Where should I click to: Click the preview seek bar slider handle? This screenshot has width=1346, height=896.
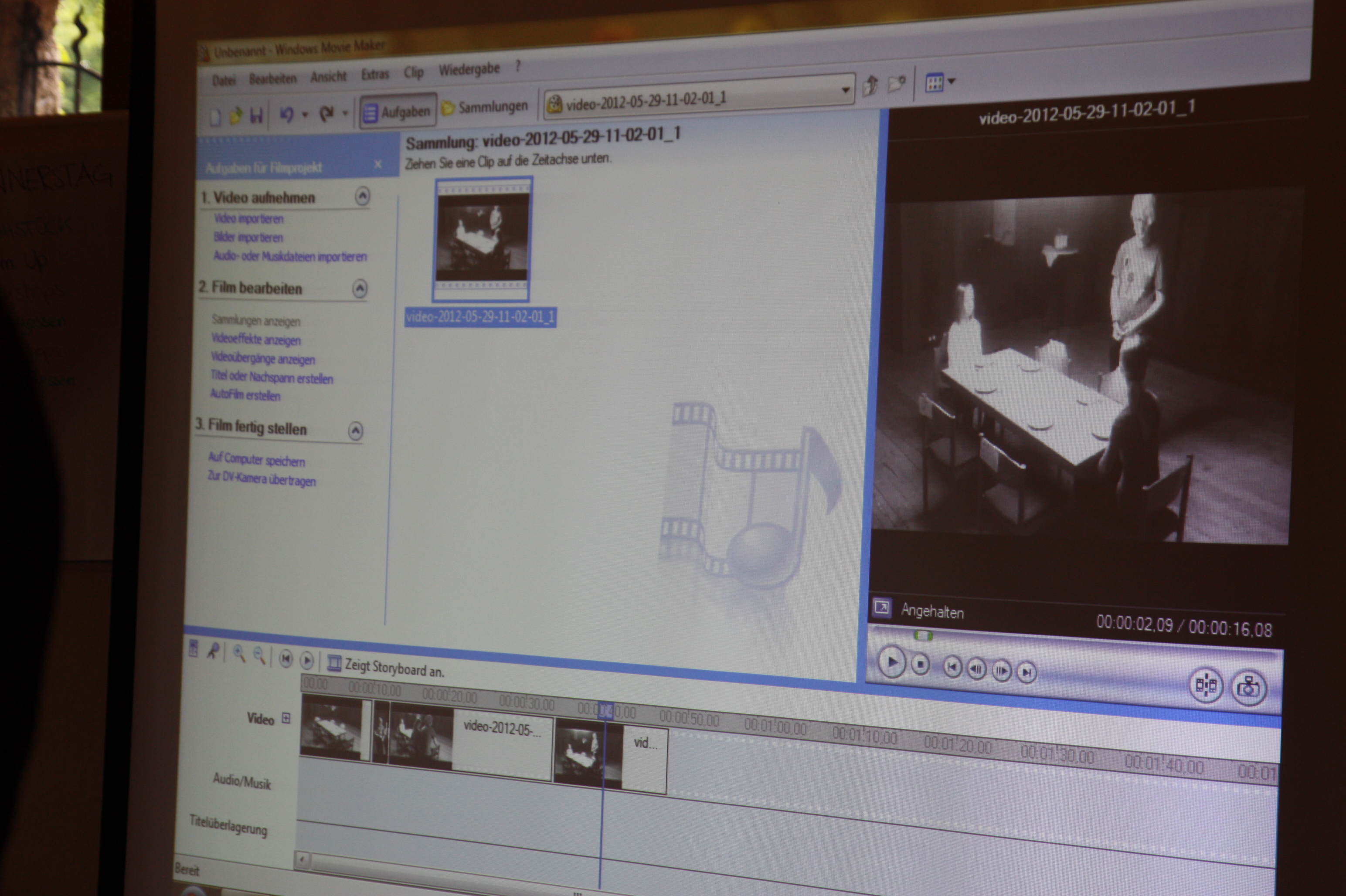pos(922,635)
